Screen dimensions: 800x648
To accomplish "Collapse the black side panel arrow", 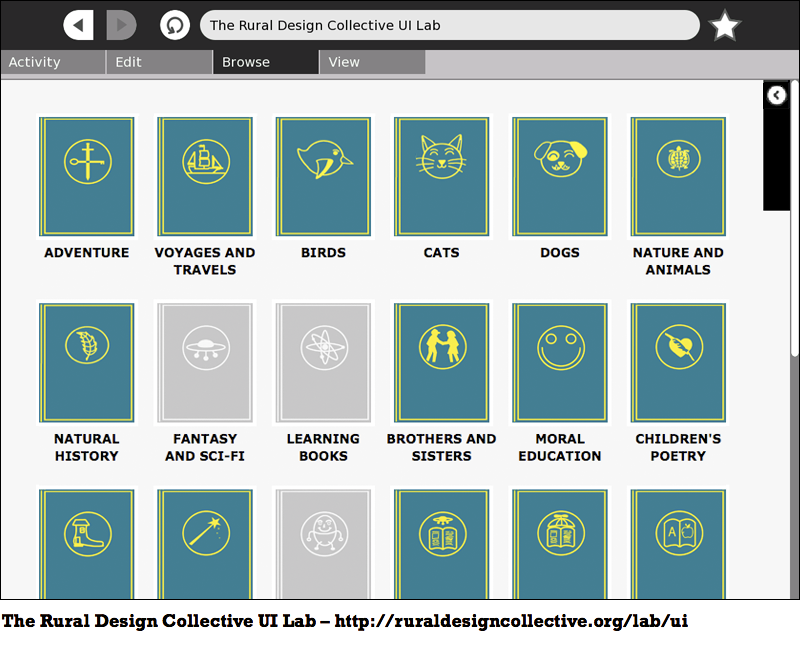I will (777, 95).
